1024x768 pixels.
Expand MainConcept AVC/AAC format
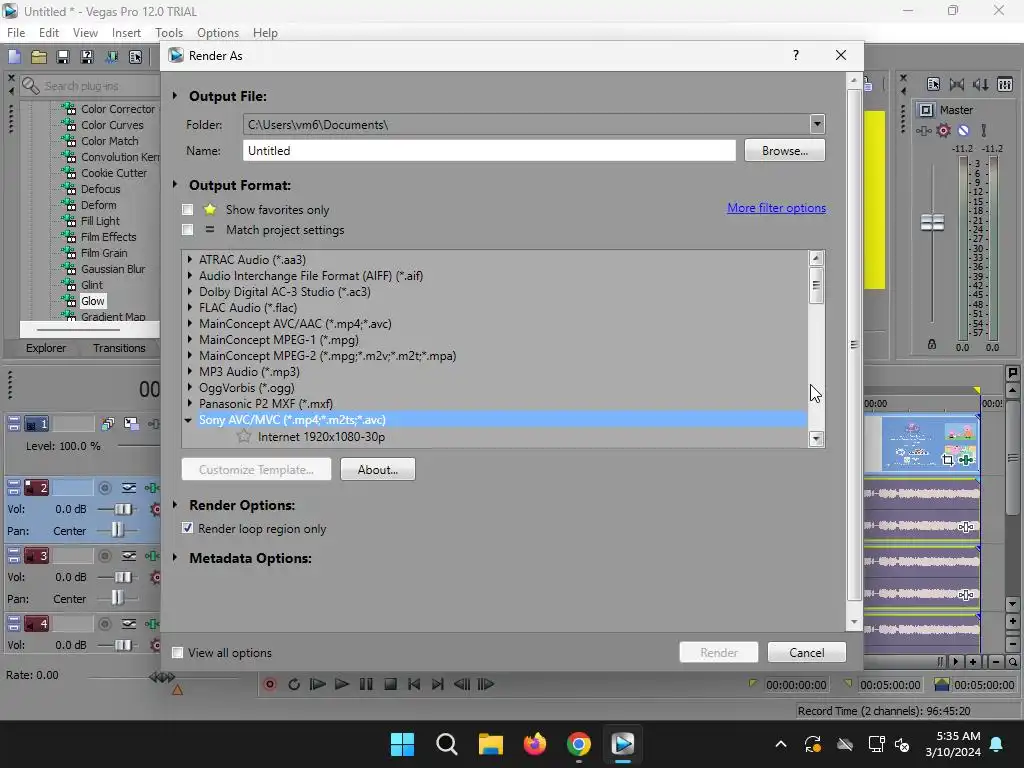coord(190,323)
